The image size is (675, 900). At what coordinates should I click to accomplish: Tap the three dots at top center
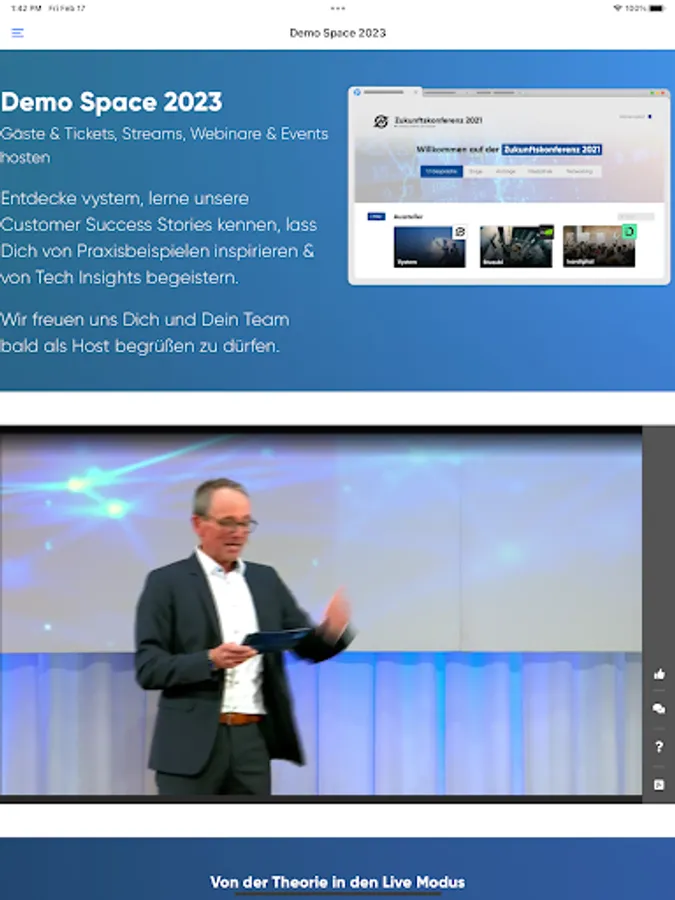[338, 9]
